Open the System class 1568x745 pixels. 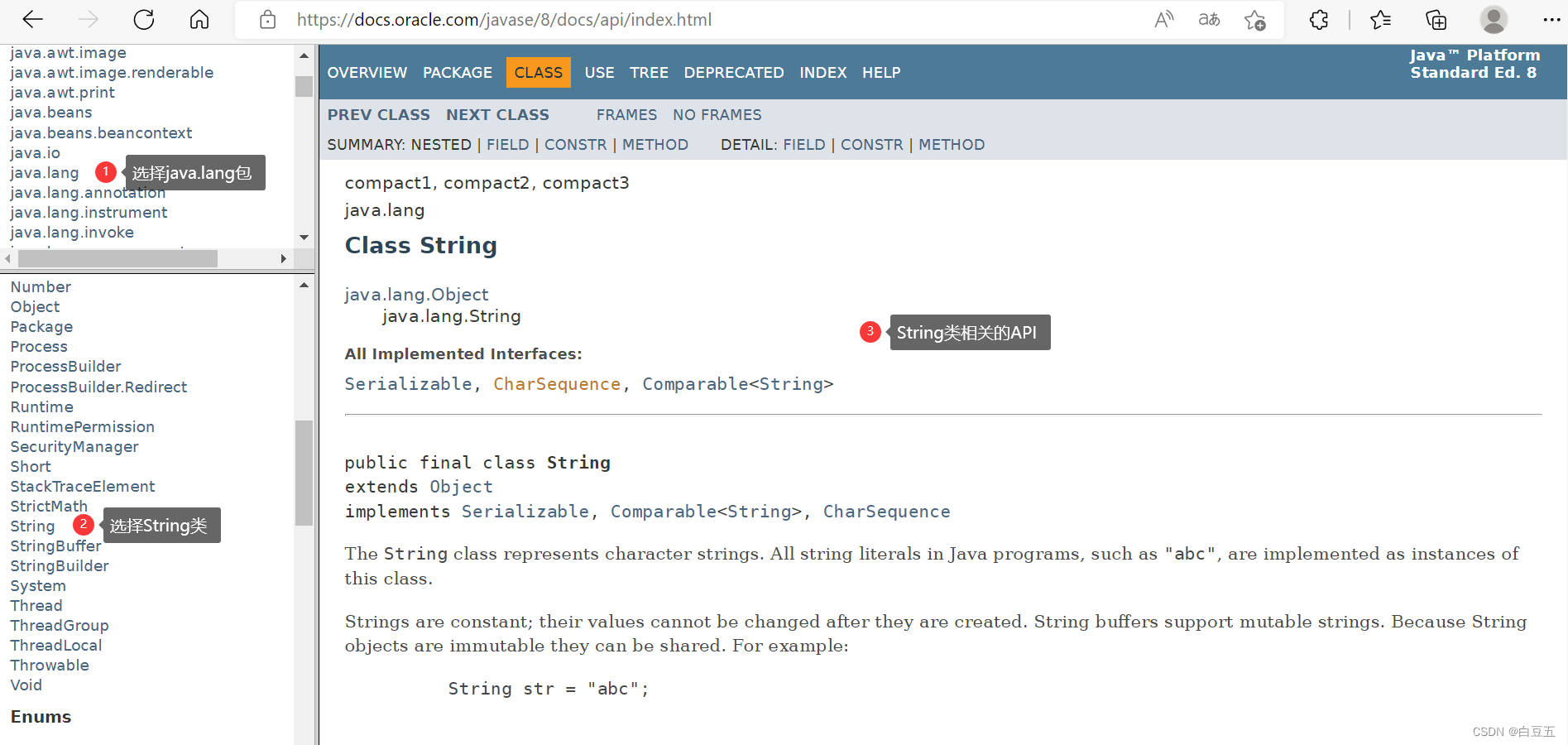click(x=38, y=586)
